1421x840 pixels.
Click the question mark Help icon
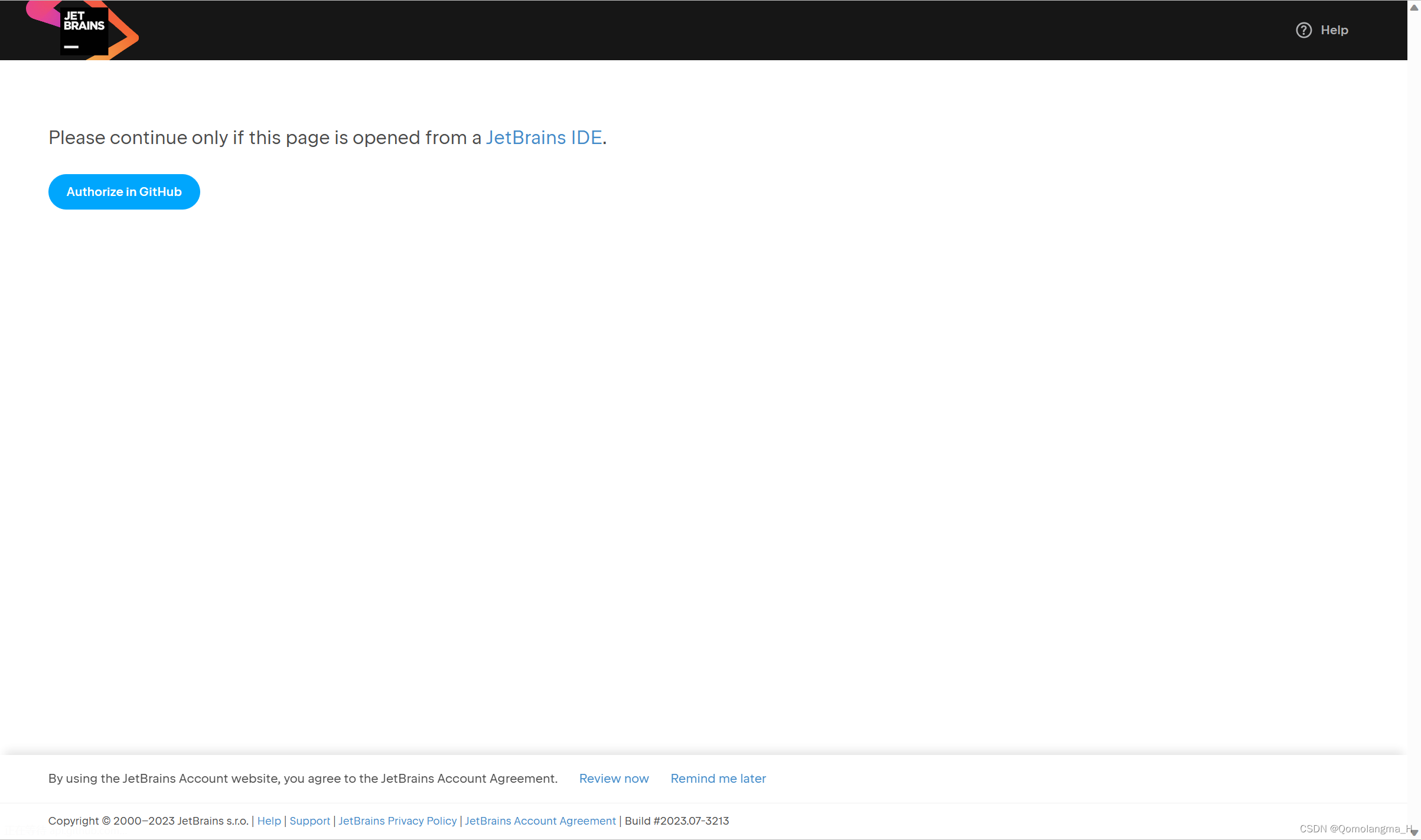coord(1303,30)
